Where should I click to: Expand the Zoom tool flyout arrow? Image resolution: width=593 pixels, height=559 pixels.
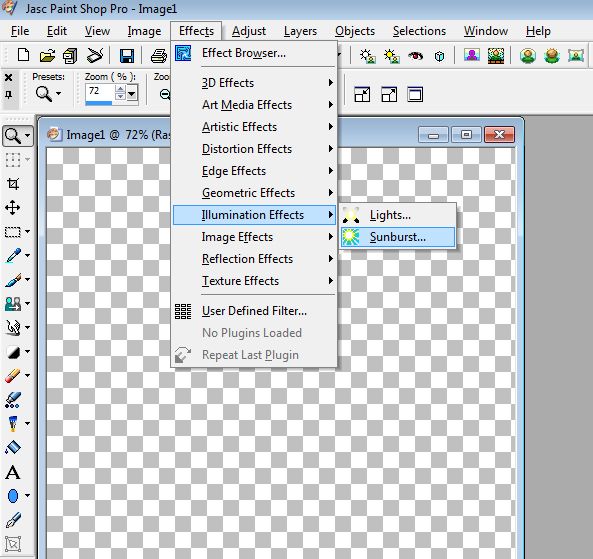point(27,135)
